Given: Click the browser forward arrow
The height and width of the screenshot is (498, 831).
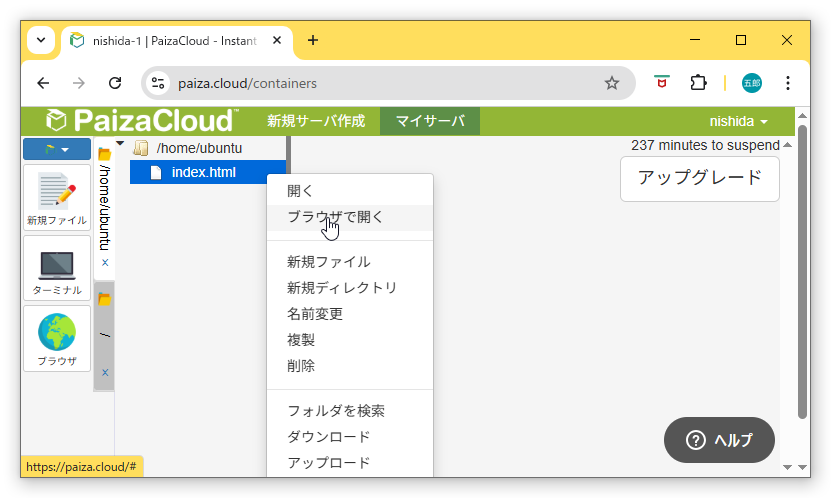Looking at the screenshot, I should 78,83.
